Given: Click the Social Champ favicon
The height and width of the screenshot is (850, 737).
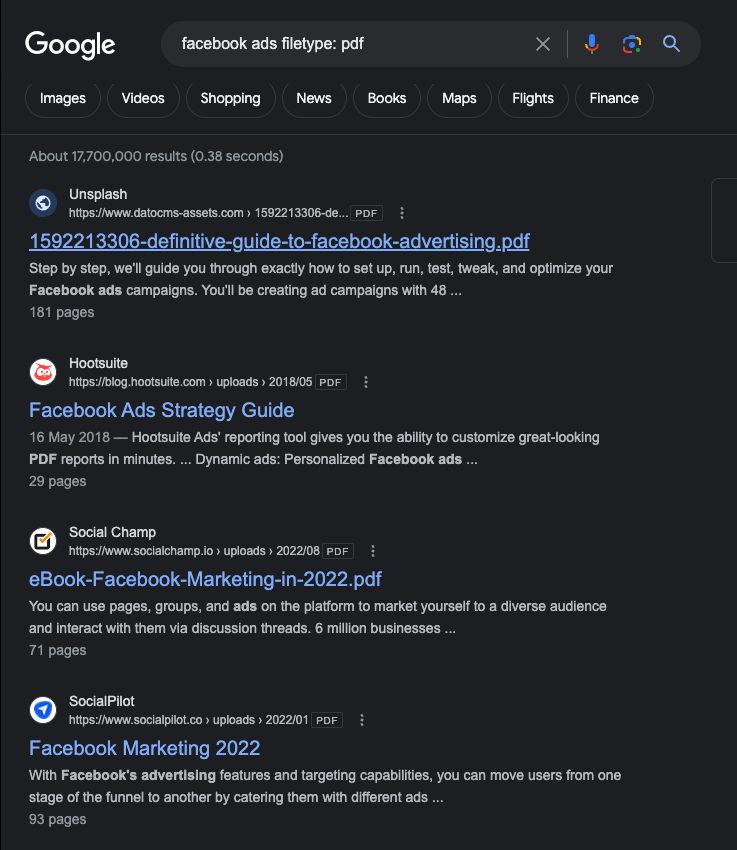Looking at the screenshot, I should click(x=43, y=541).
